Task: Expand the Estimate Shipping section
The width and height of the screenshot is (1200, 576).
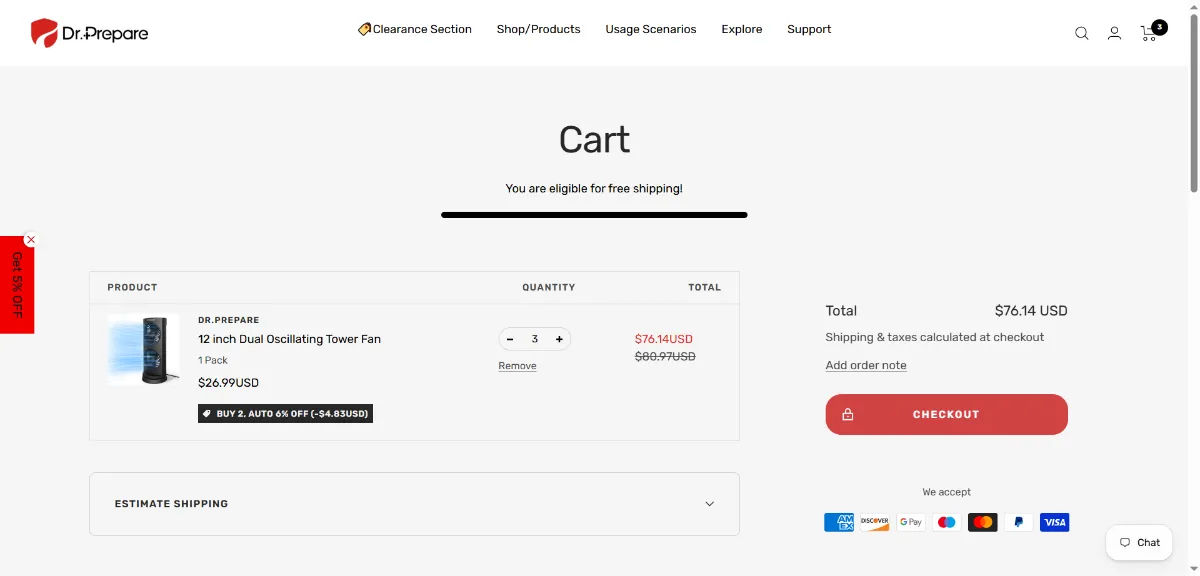Action: (x=414, y=504)
